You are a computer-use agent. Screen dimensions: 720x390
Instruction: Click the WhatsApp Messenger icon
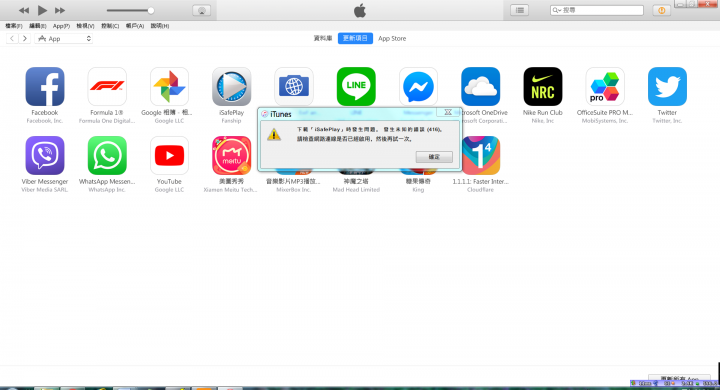107,155
